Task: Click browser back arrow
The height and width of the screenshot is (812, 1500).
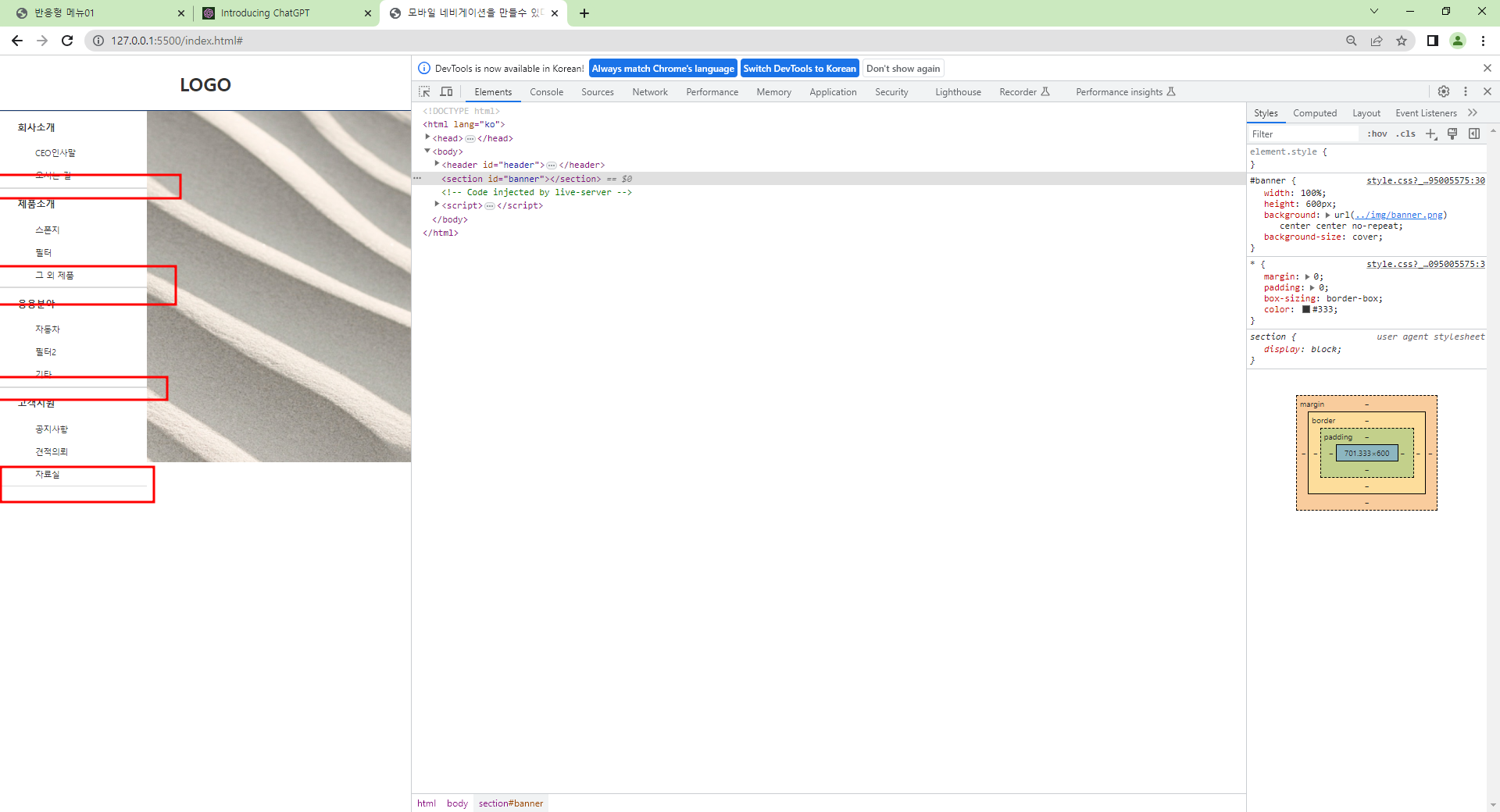Action: 17,41
